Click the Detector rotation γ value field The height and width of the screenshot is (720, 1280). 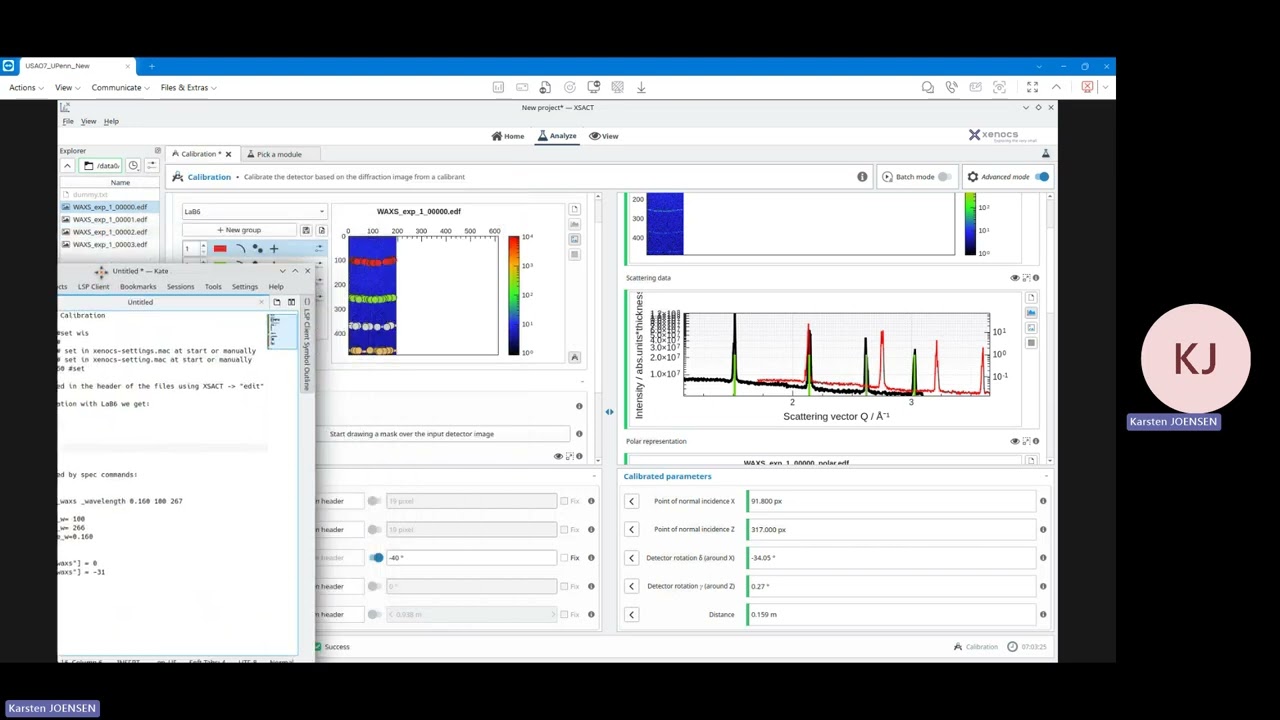coord(891,587)
